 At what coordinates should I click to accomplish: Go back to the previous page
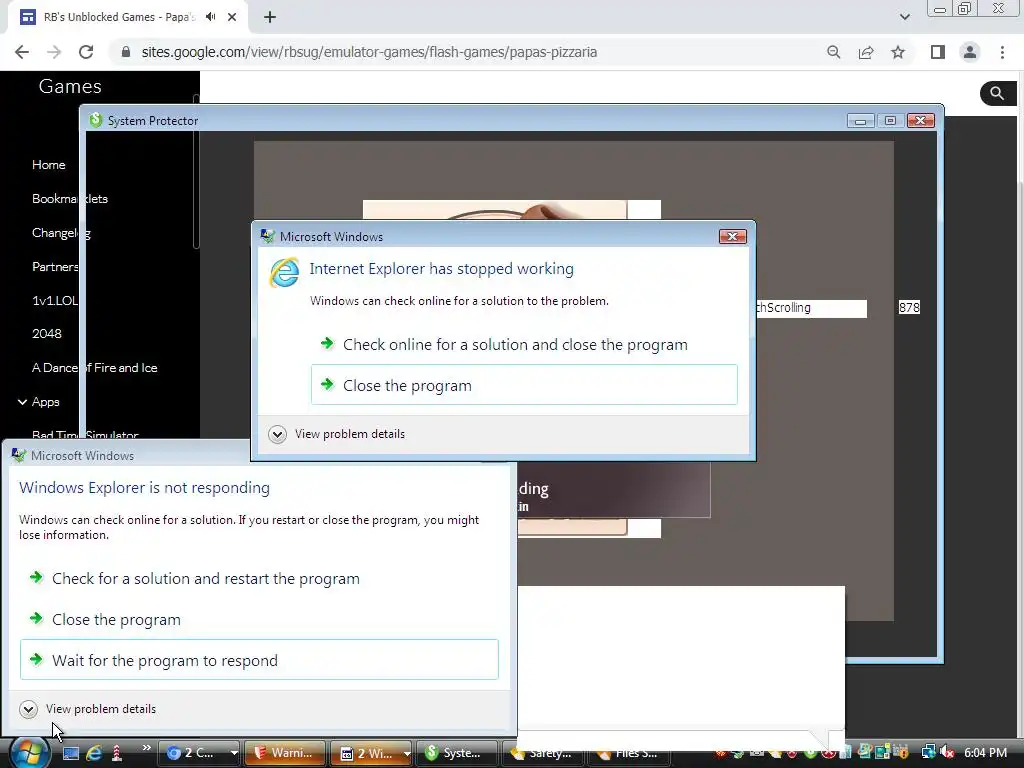click(22, 52)
